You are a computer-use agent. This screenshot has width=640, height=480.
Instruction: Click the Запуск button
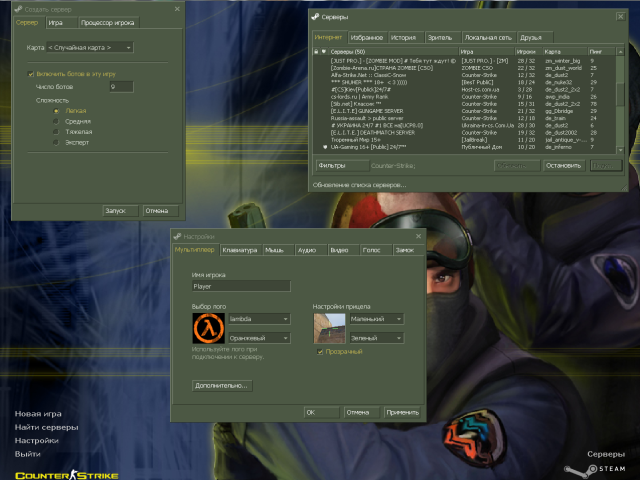pos(120,211)
